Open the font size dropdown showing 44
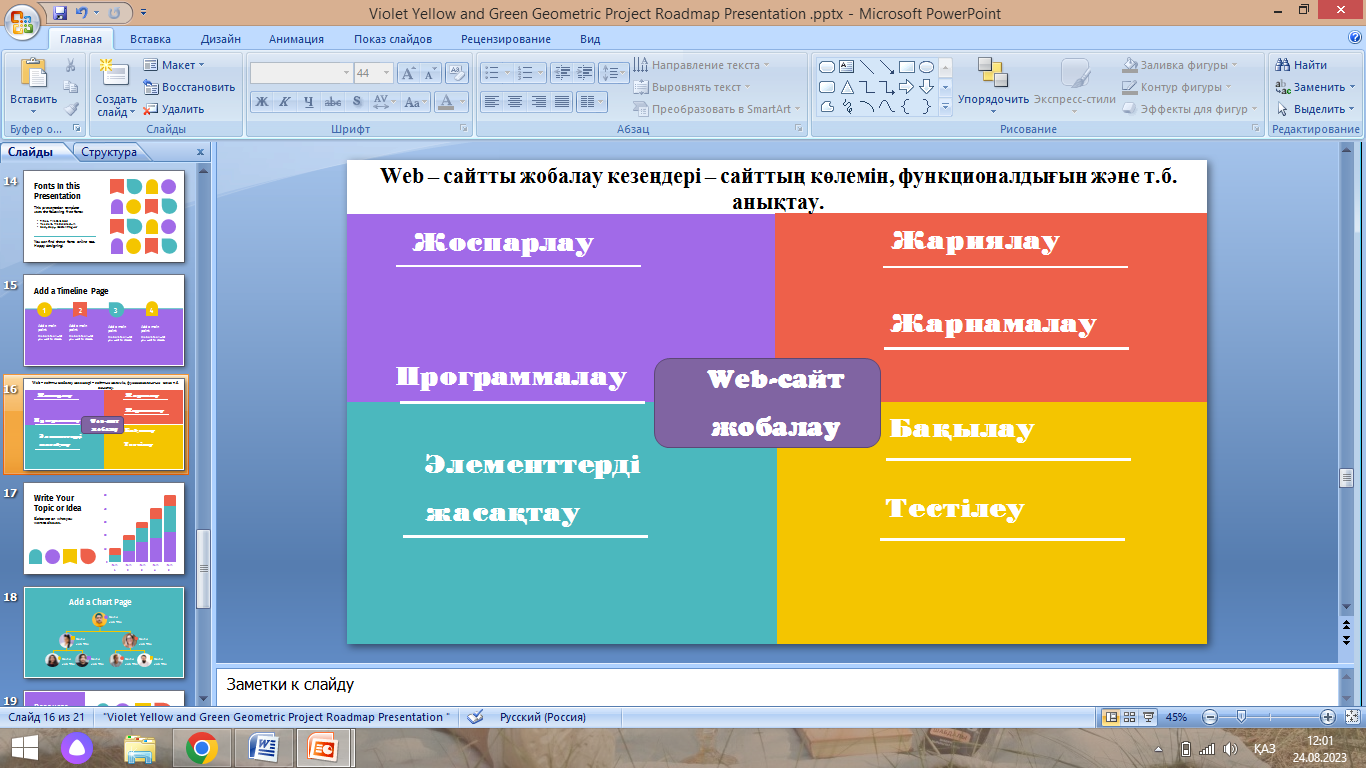Screen dimensions: 1366x768 pyautogui.click(x=388, y=73)
